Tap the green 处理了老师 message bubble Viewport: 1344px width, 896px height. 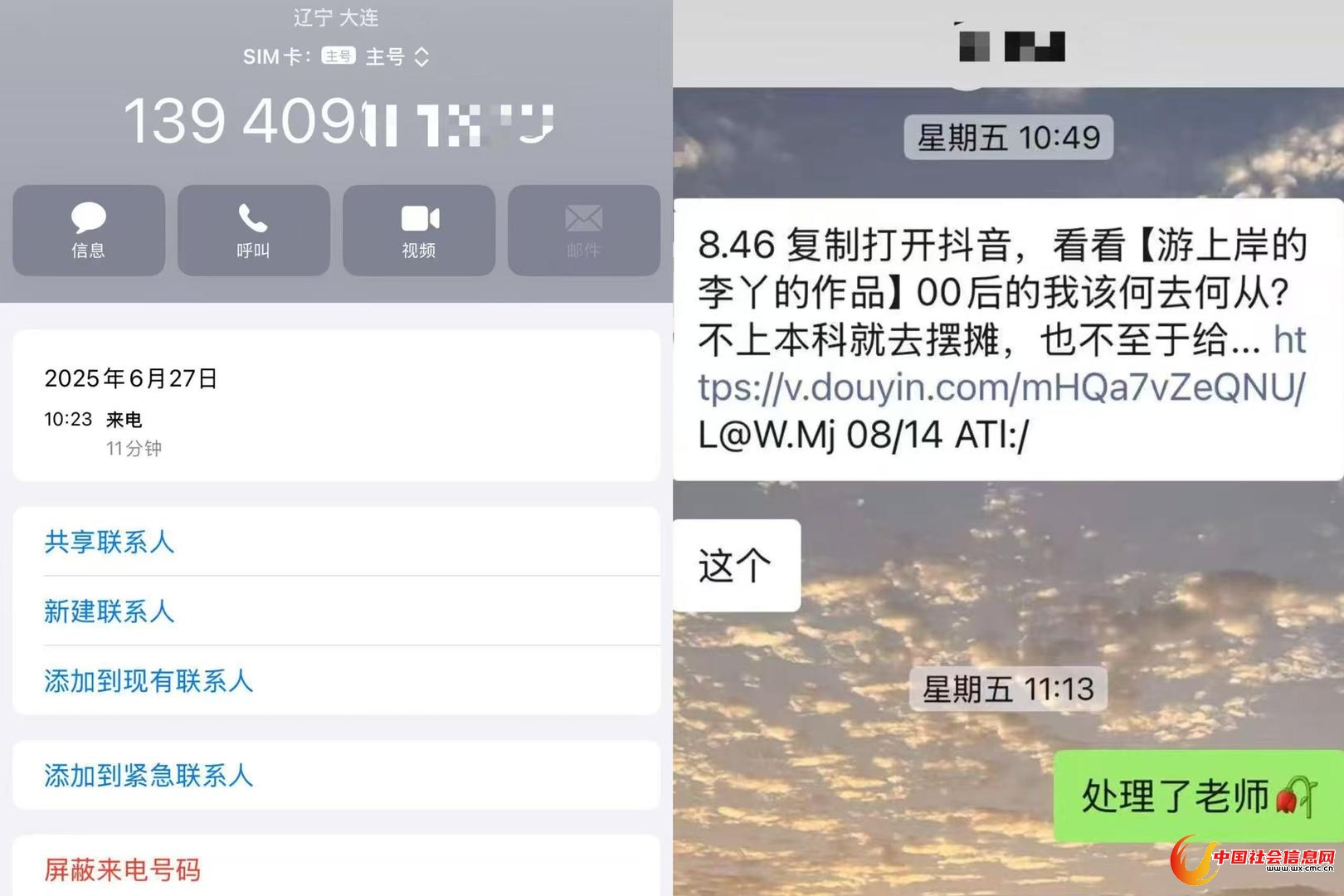tap(1198, 796)
